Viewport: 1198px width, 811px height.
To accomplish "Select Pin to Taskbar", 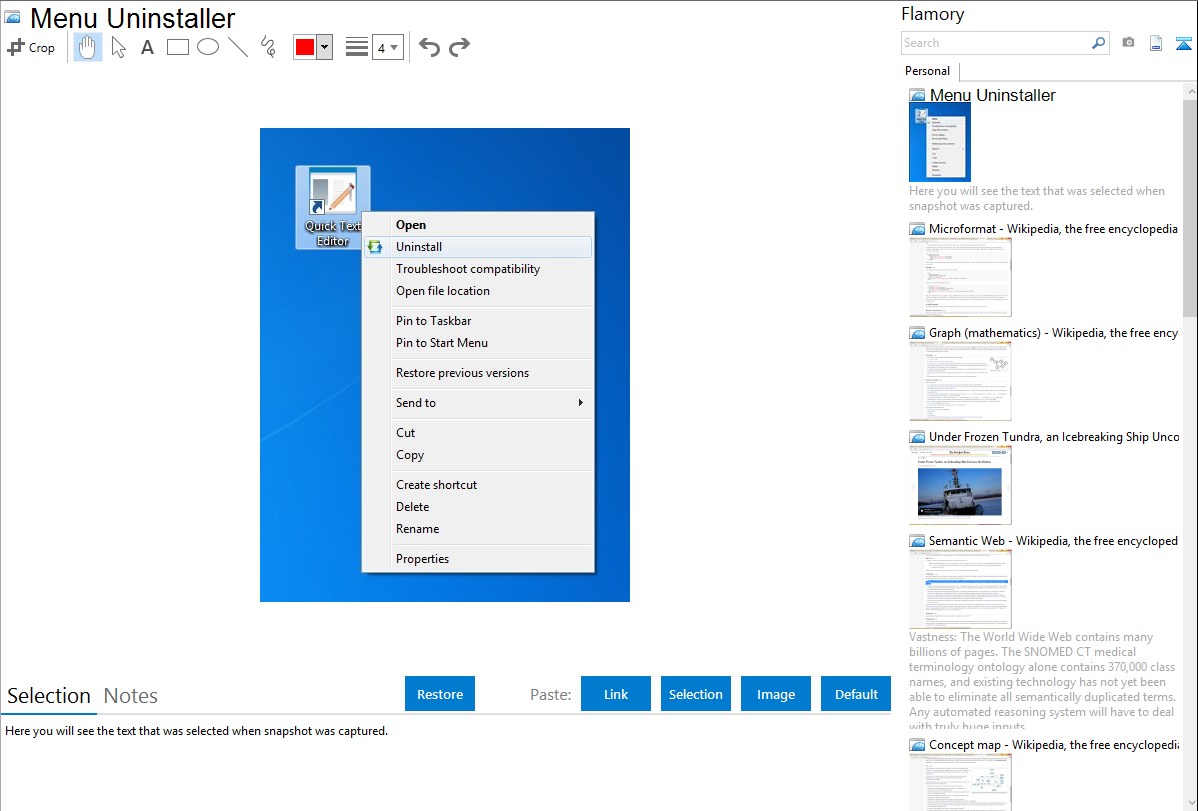I will (478, 321).
